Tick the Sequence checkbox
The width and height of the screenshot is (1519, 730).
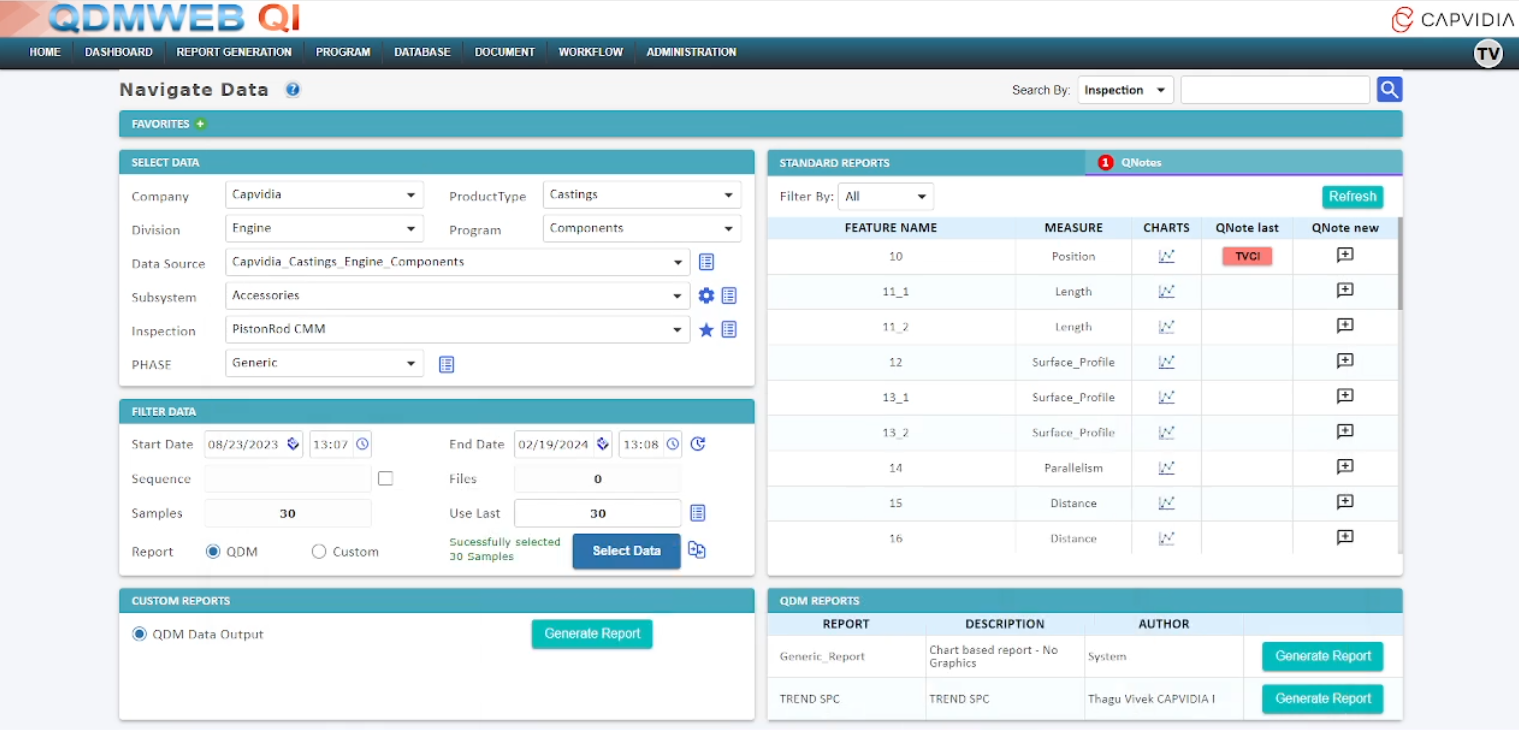(385, 478)
